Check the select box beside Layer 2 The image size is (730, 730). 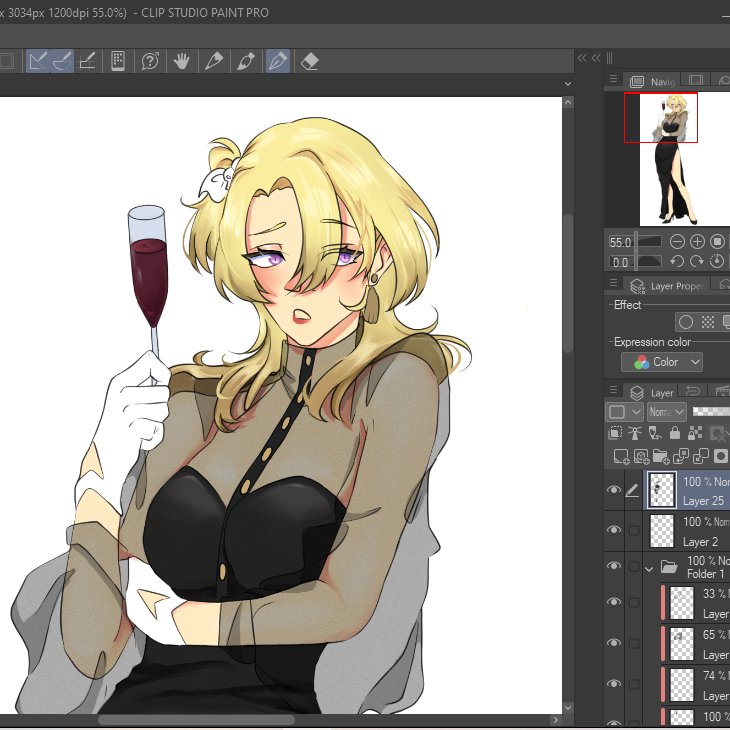tap(634, 530)
